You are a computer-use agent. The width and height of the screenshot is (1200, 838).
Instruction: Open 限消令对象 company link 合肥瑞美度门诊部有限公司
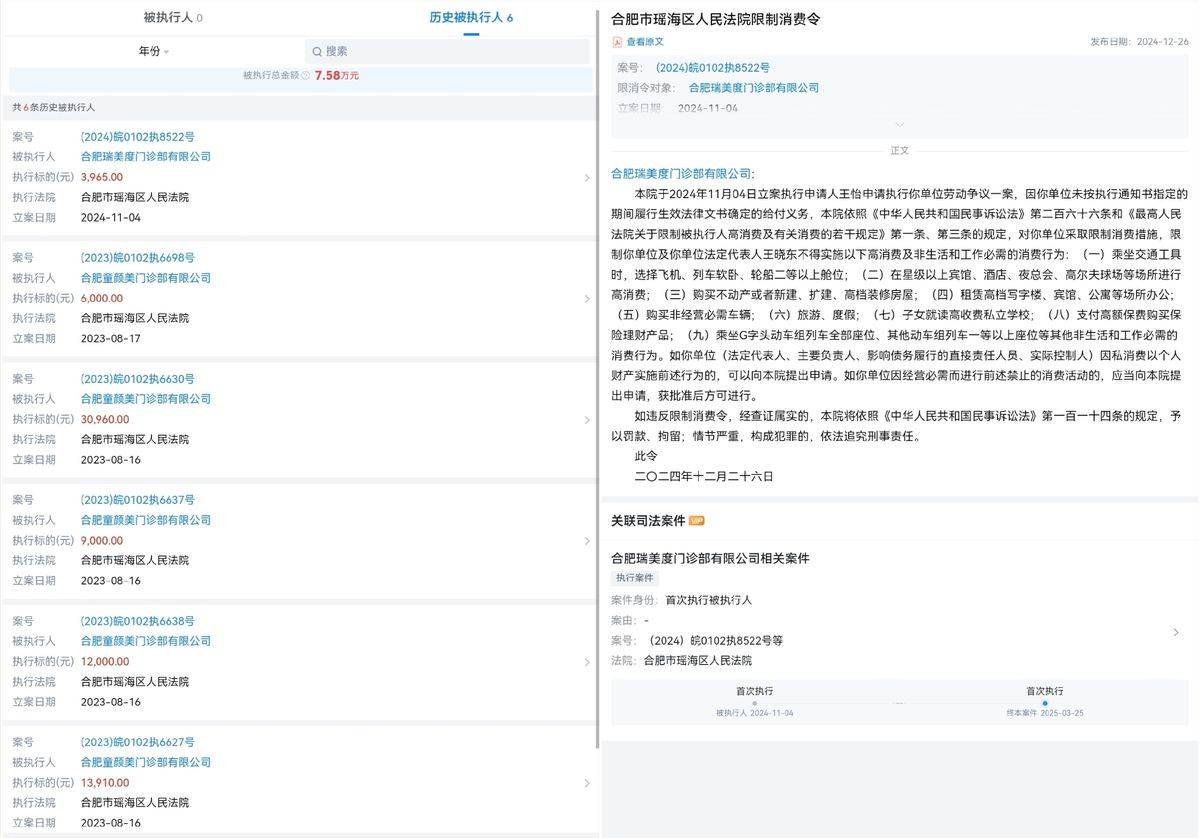(x=754, y=88)
